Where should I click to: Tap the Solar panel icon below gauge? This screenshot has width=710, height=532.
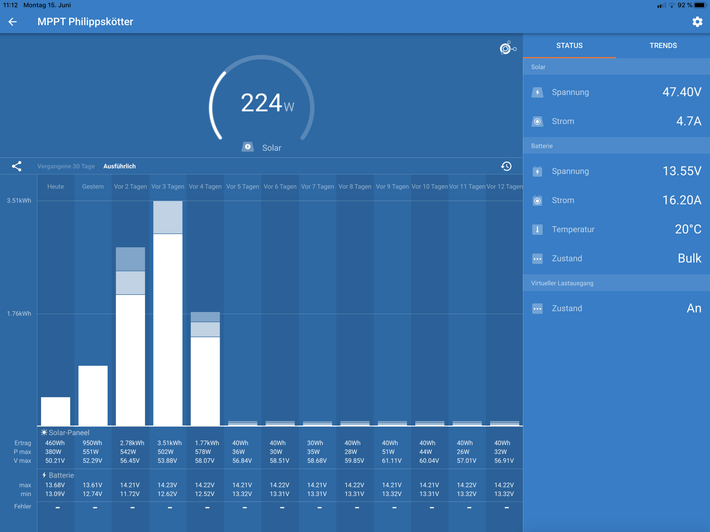247,147
